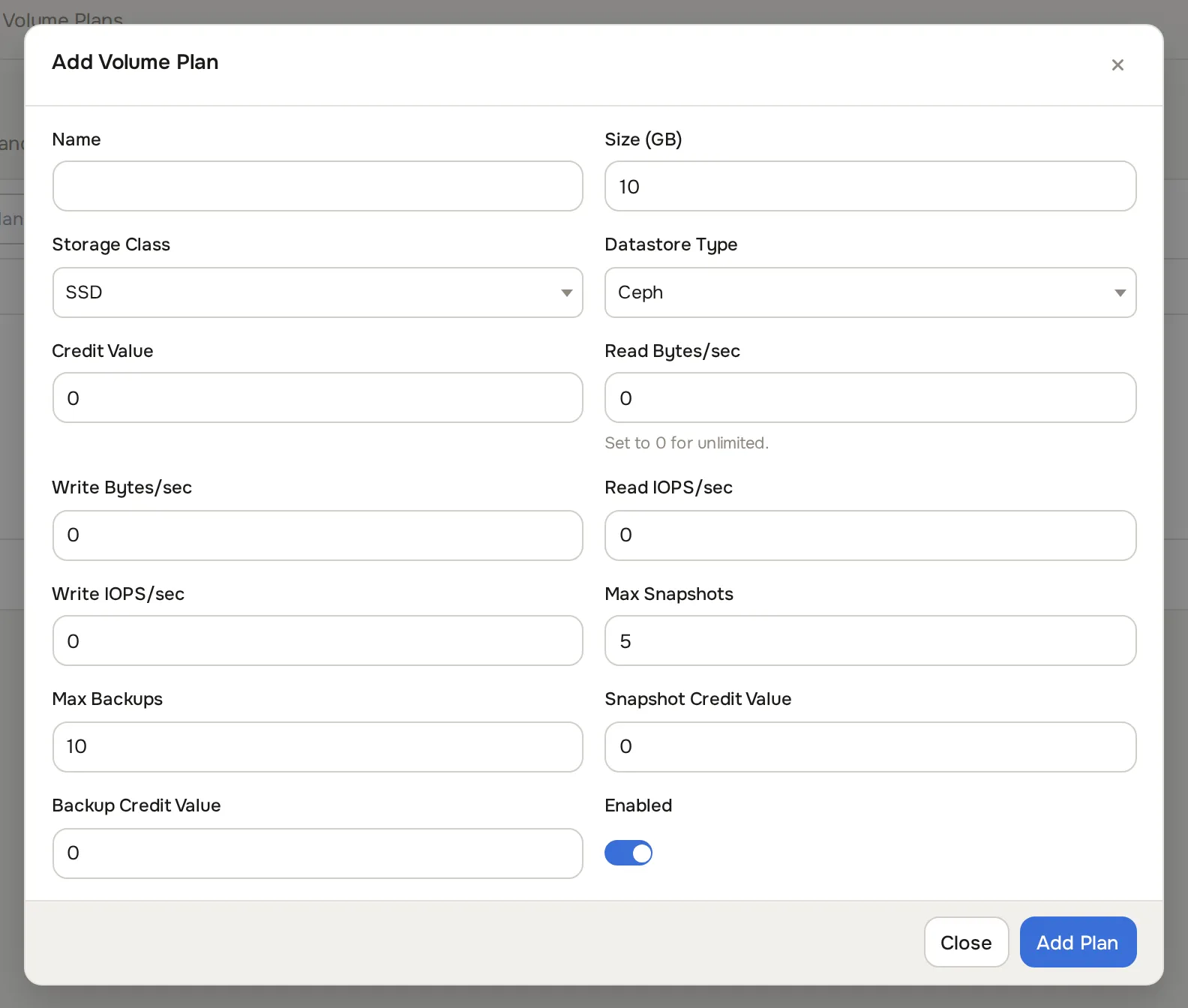Click the Max Snapshots field
This screenshot has height=1008, width=1188.
click(x=871, y=640)
